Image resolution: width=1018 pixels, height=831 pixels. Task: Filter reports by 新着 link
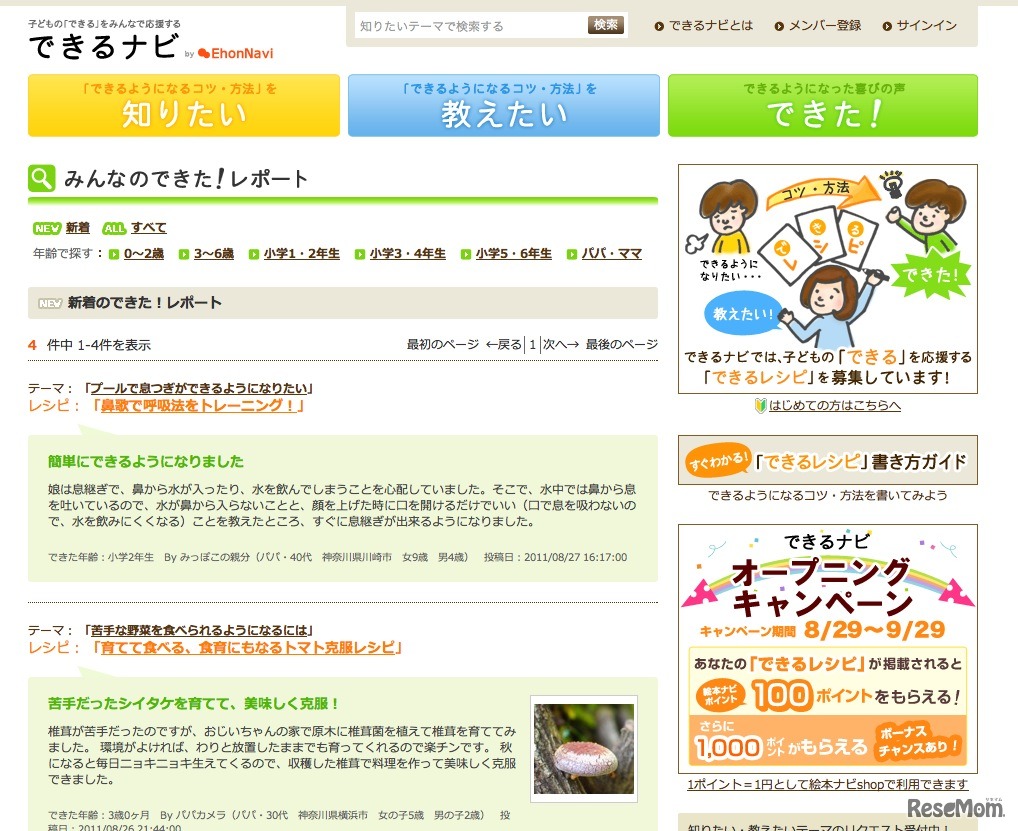(x=77, y=228)
